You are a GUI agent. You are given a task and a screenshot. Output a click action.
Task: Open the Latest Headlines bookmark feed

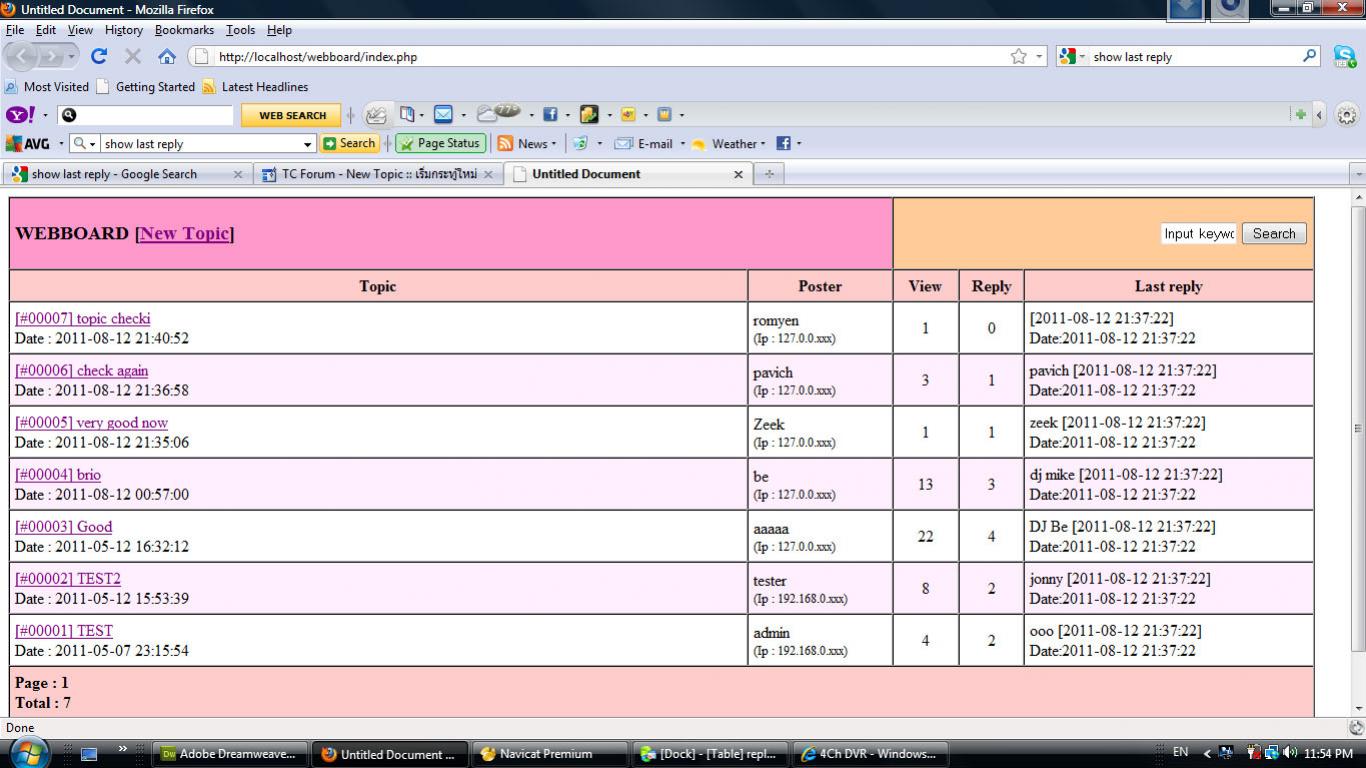coord(255,87)
